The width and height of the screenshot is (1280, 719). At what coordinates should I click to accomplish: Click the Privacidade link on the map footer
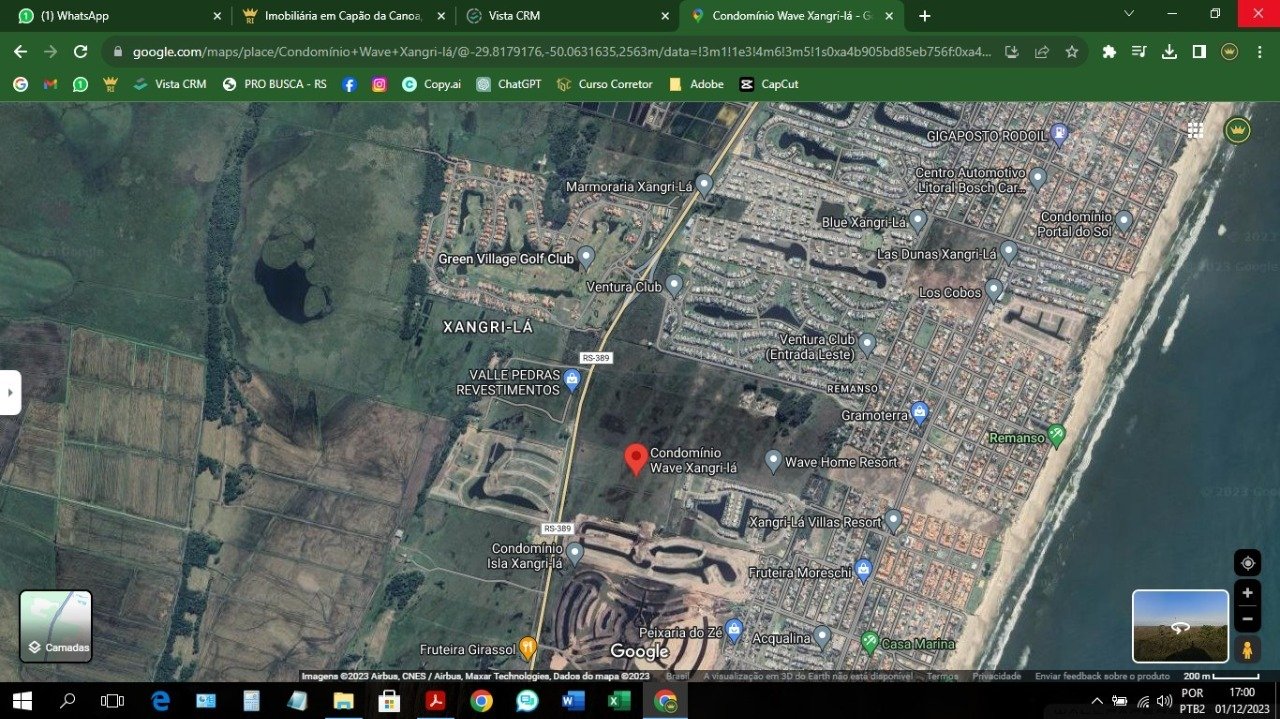996,676
